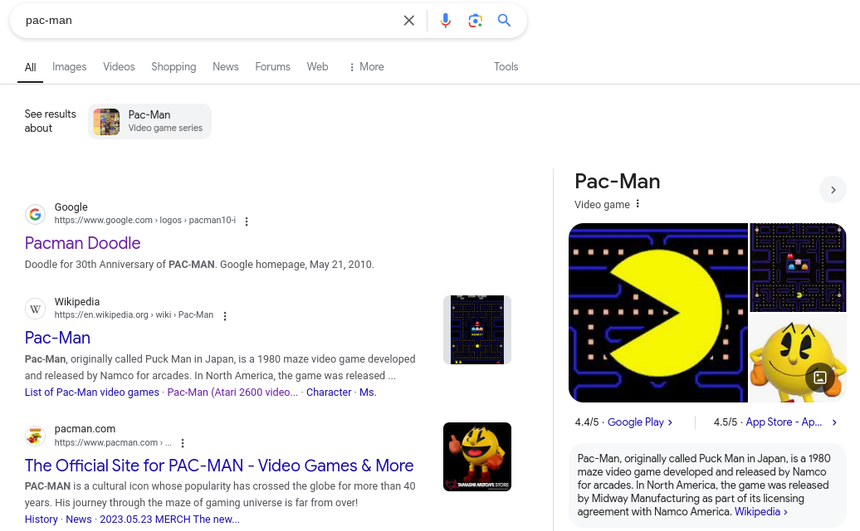Open the Pac-Man Video game series chip

150,121
